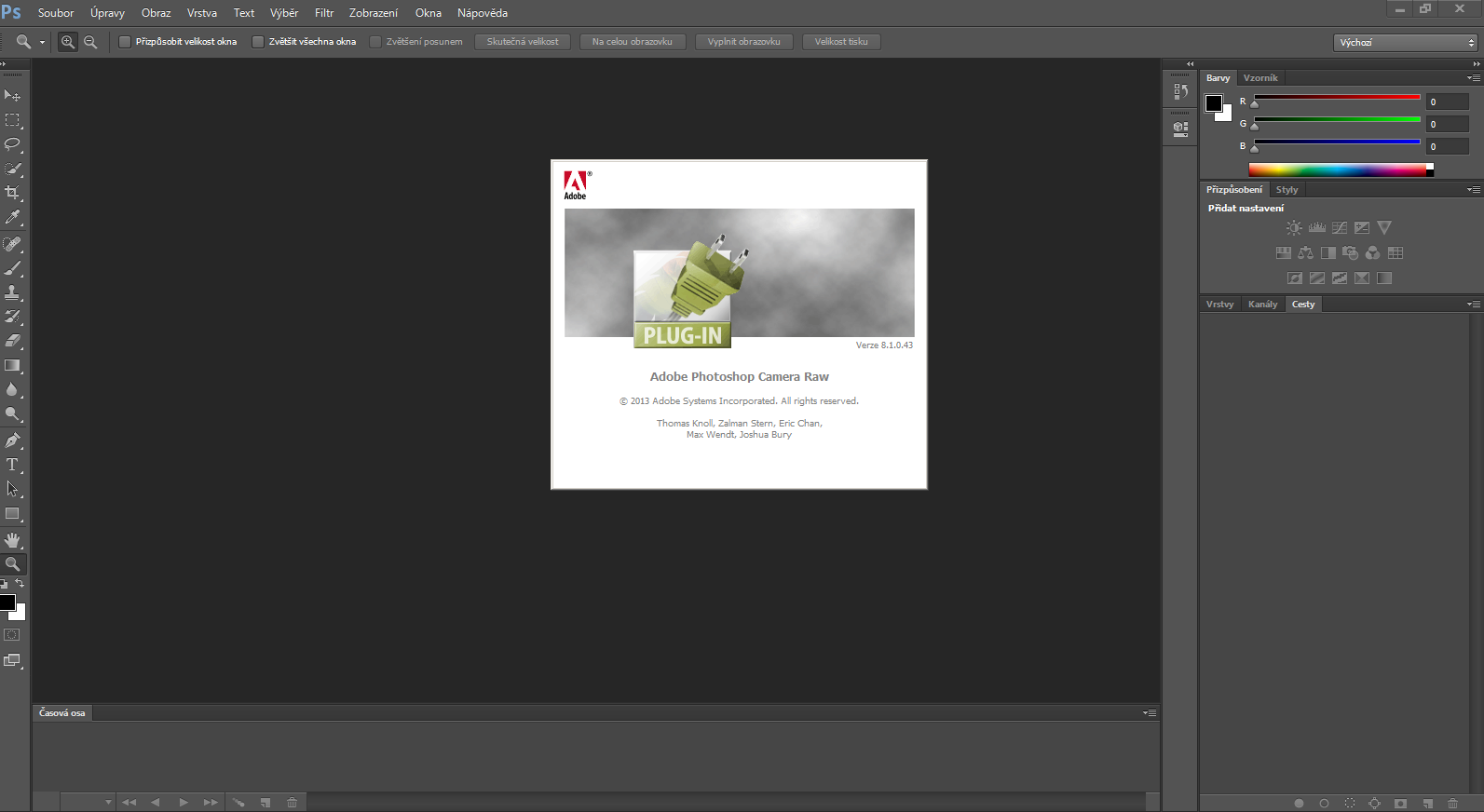Click the 'Vyplnit obrazovku' button
Screen dimensions: 1484x812
click(x=744, y=42)
